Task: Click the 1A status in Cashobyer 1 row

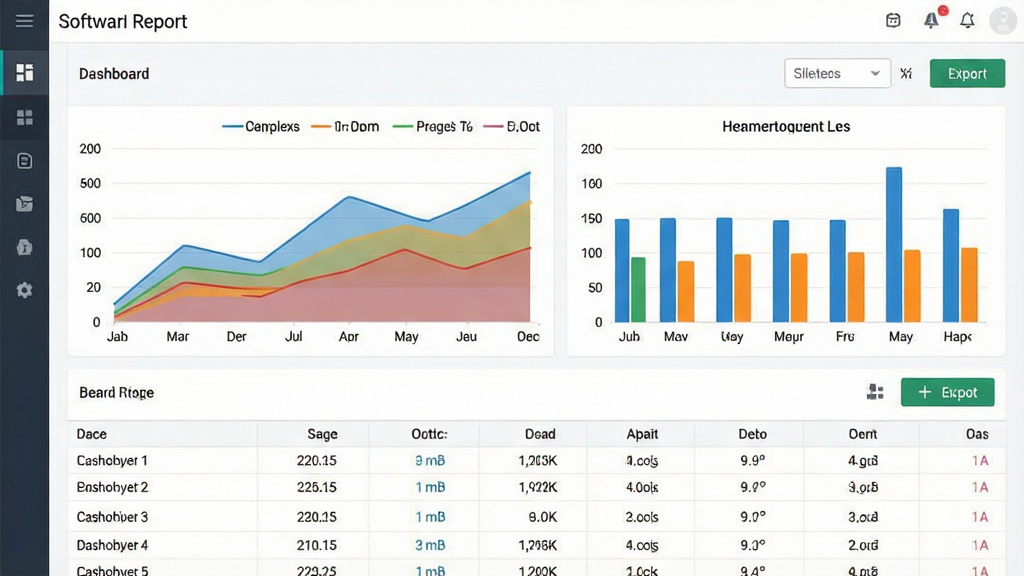Action: click(x=980, y=460)
